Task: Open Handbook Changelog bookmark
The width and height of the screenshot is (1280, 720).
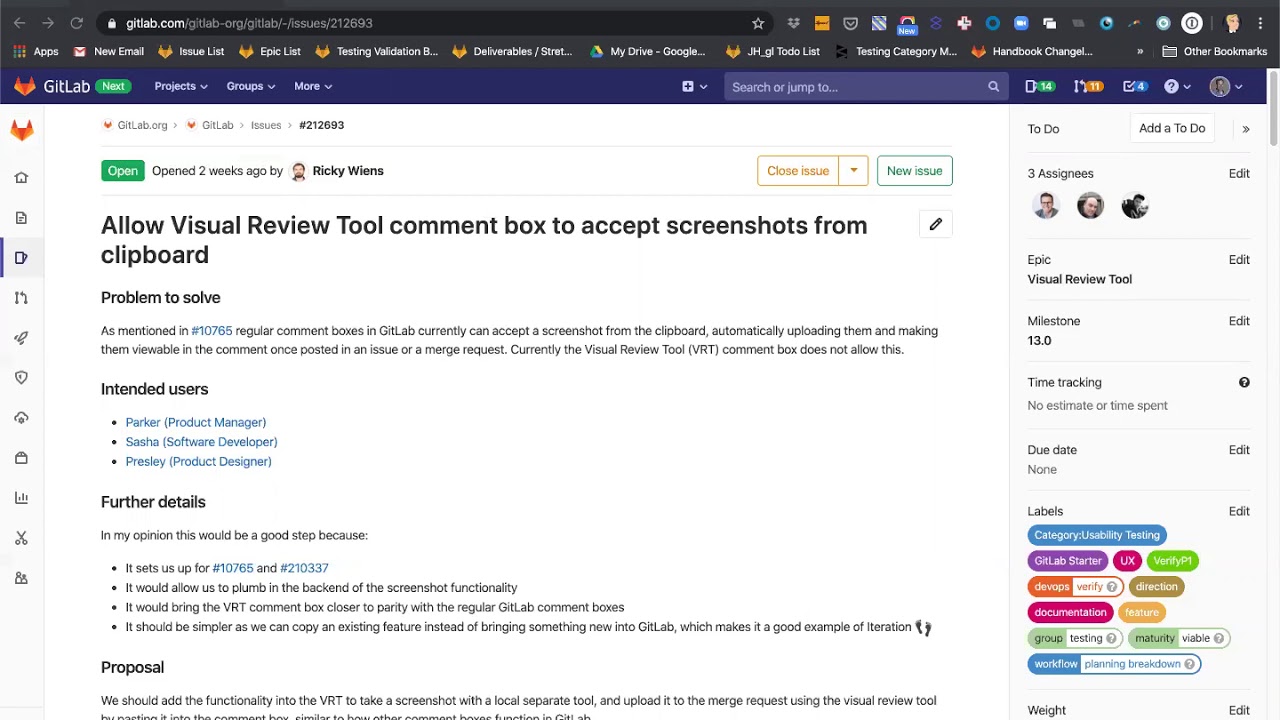Action: pyautogui.click(x=1033, y=51)
